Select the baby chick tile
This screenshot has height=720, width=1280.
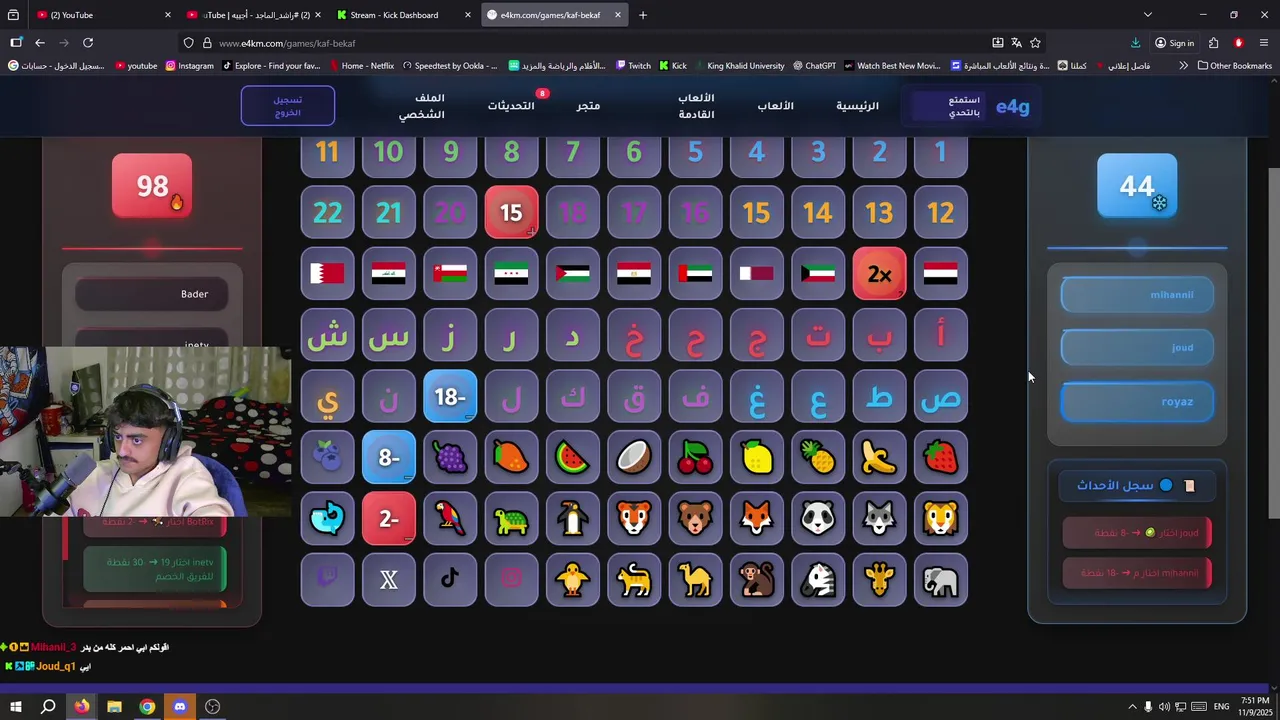tap(573, 580)
